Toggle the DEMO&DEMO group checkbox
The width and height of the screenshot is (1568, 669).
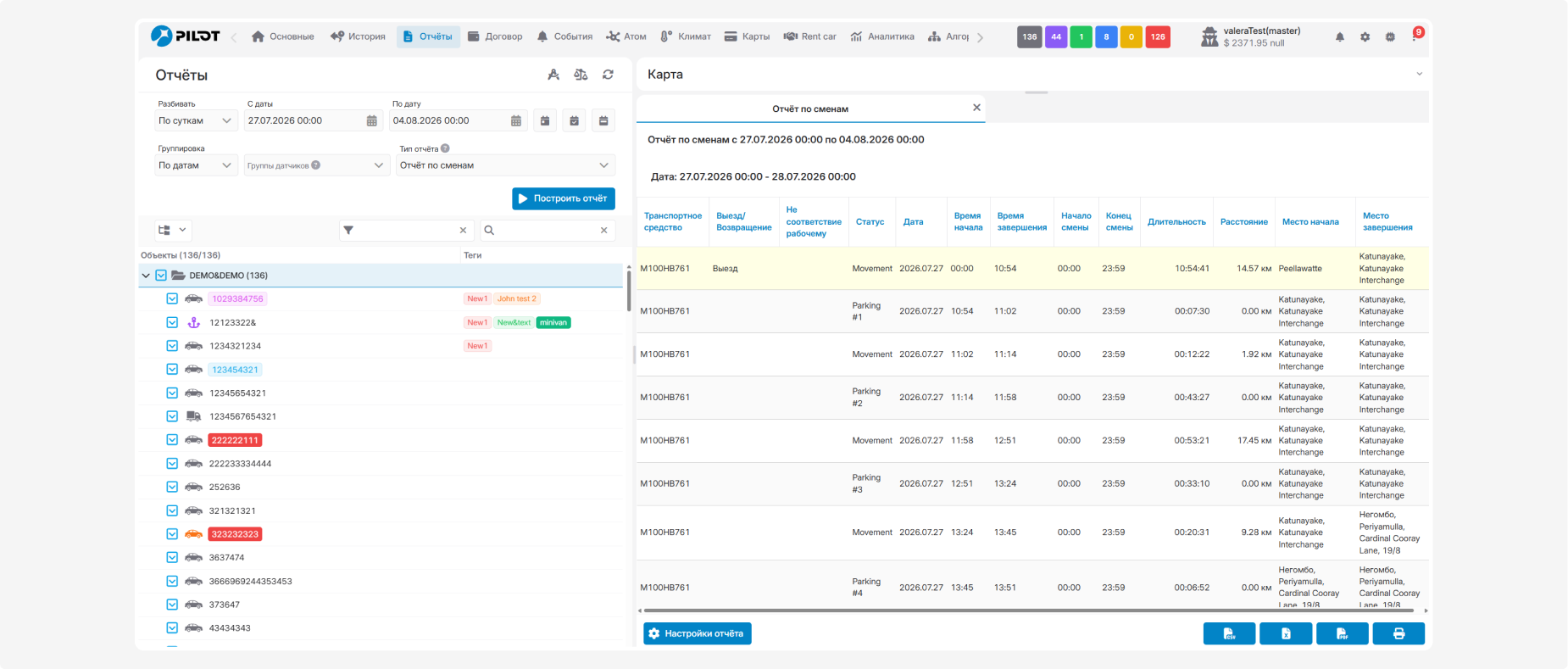pyautogui.click(x=161, y=276)
